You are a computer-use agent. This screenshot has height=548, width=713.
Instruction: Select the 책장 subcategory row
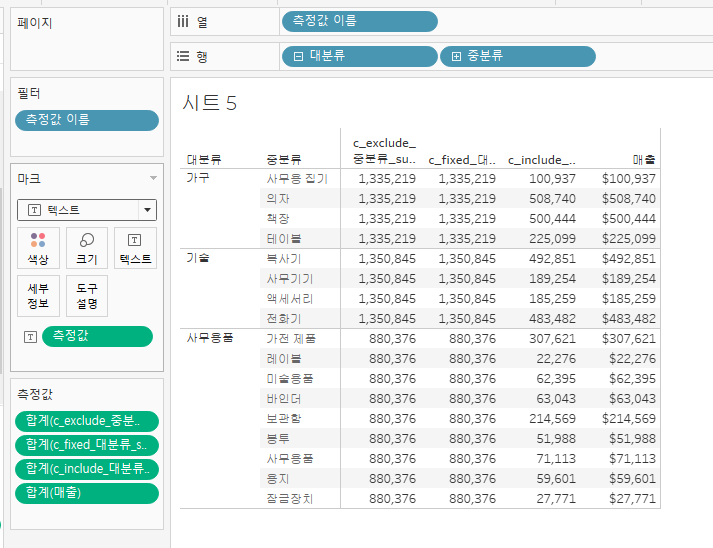(x=278, y=219)
